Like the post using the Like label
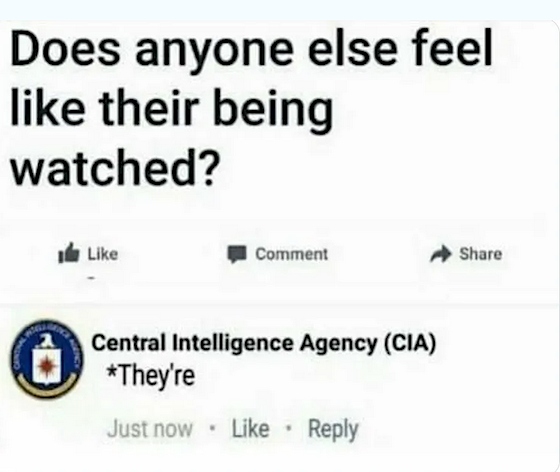 point(103,254)
